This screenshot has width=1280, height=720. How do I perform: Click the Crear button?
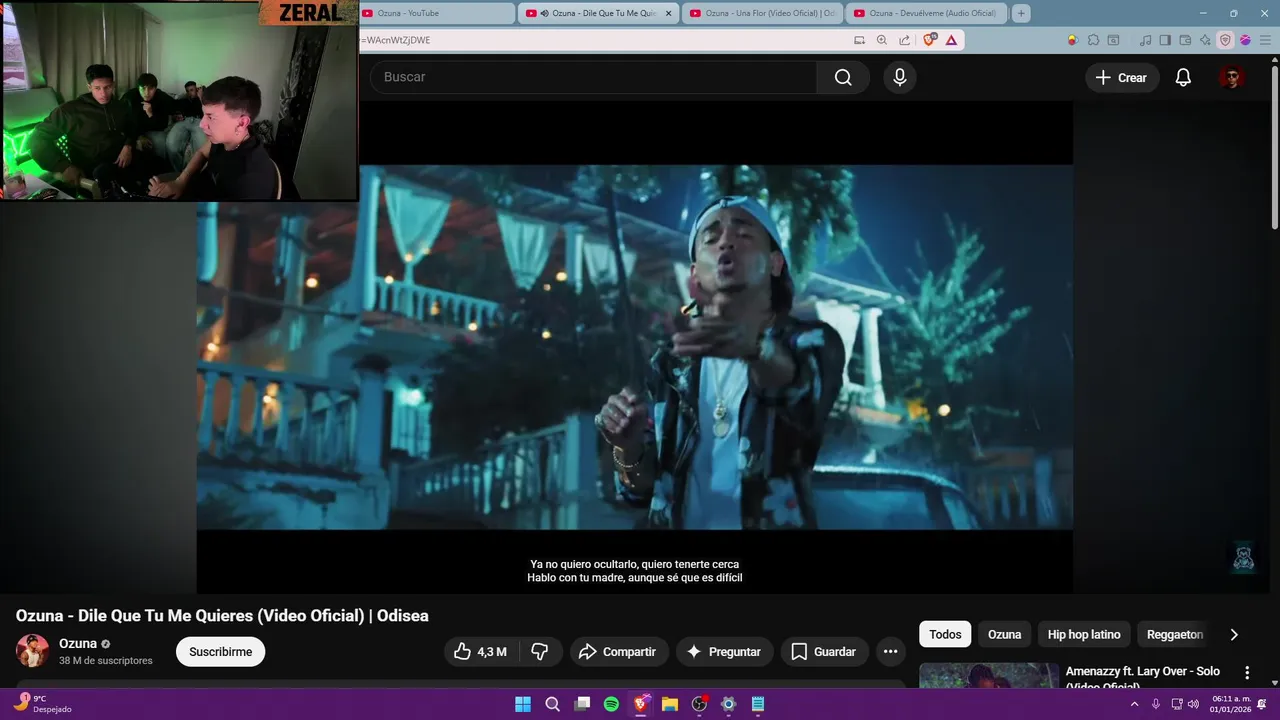pyautogui.click(x=1121, y=77)
